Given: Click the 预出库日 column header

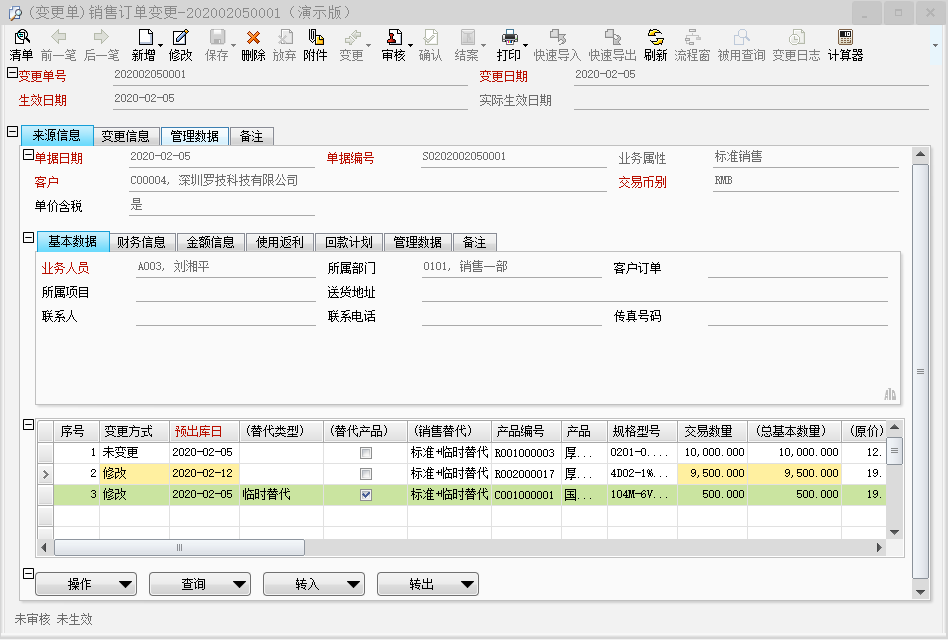Looking at the screenshot, I should (204, 432).
